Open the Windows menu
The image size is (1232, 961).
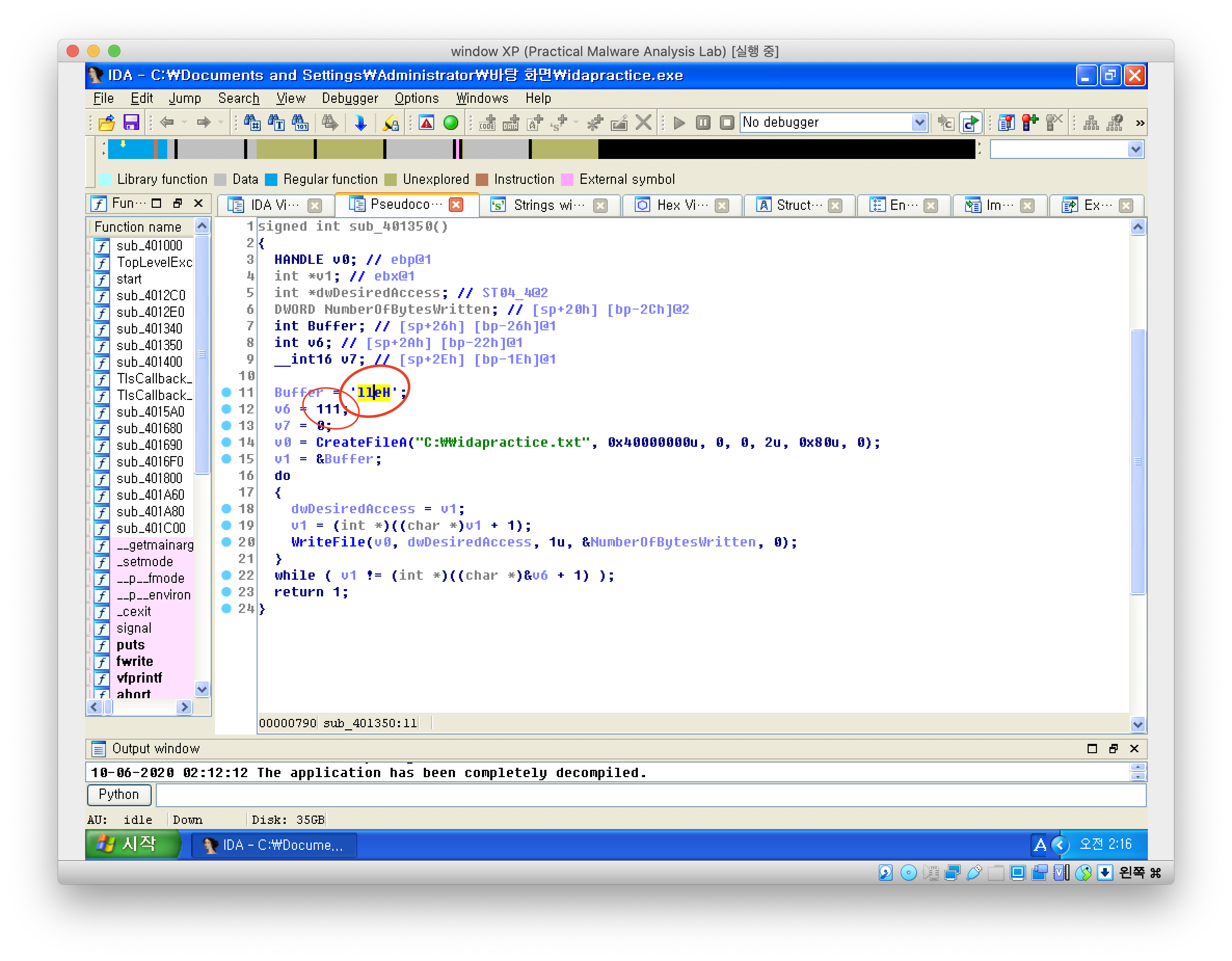483,98
